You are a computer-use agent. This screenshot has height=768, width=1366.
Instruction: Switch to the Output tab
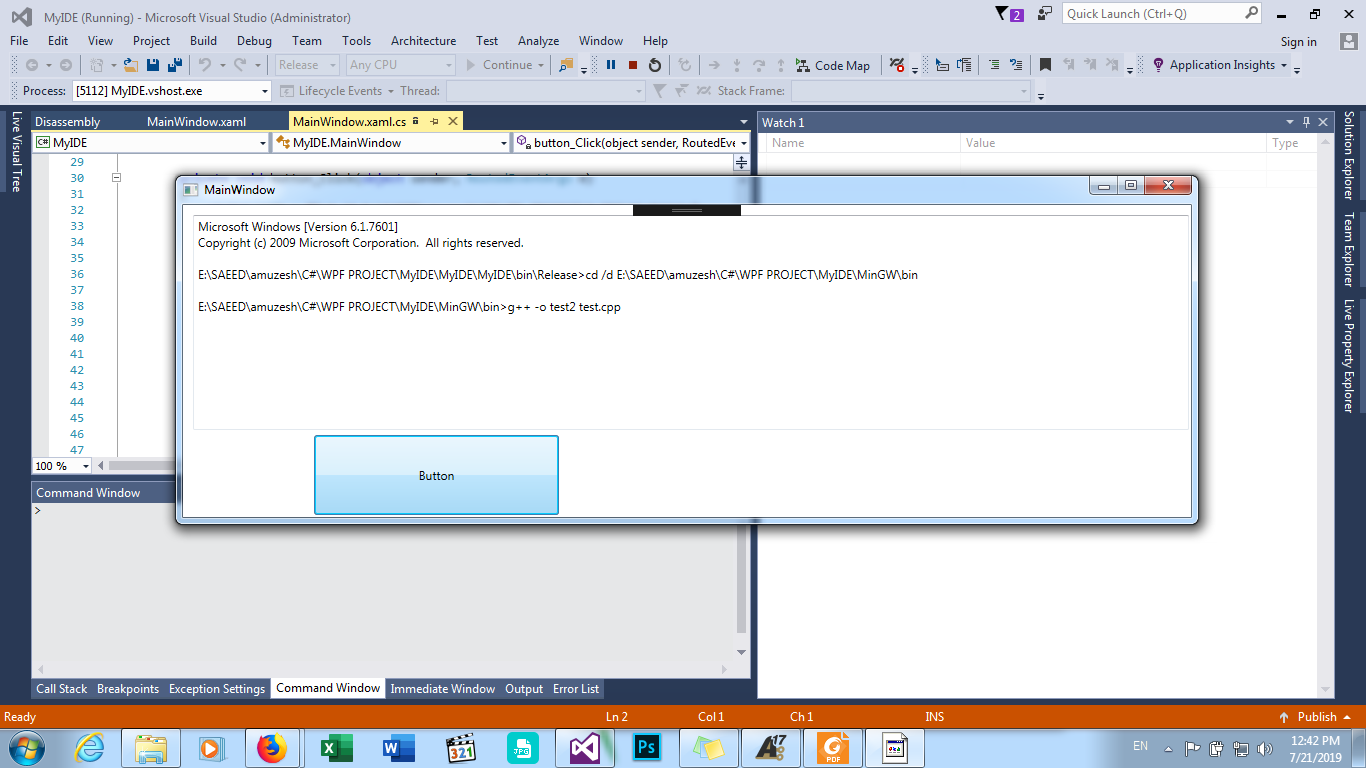tap(524, 689)
